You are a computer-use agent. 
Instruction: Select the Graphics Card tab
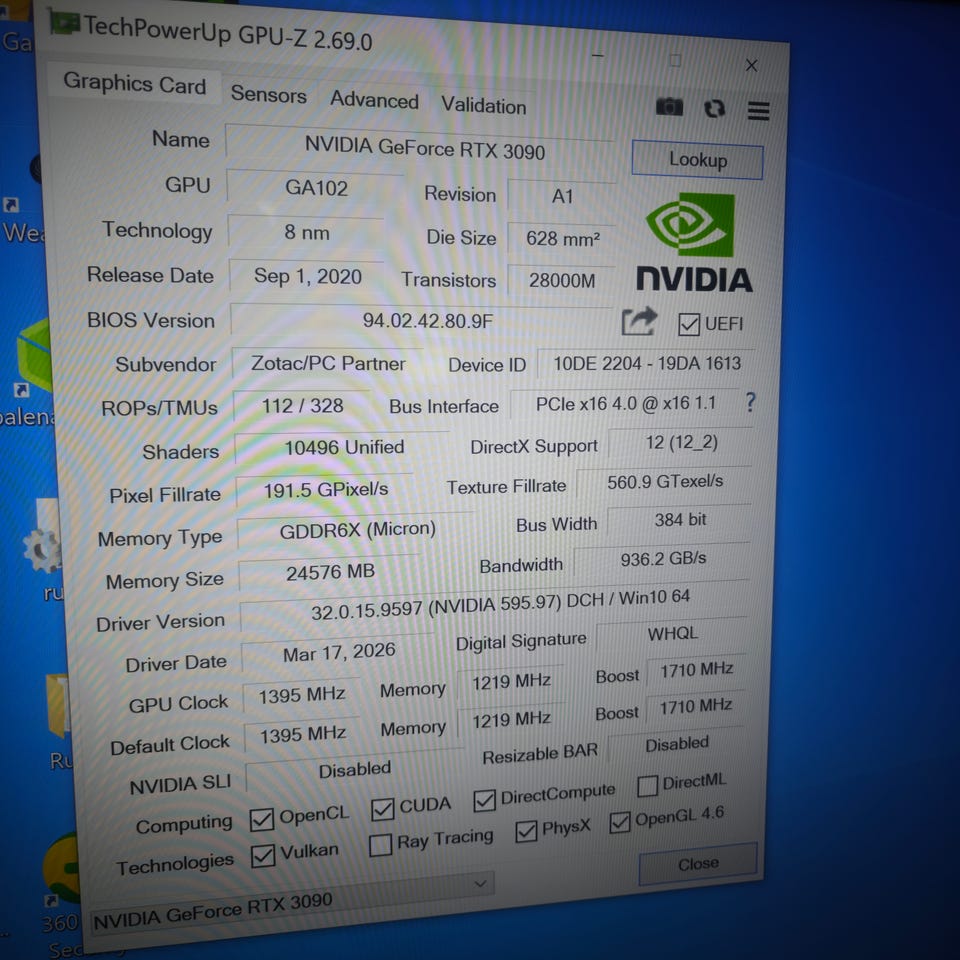coord(134,83)
